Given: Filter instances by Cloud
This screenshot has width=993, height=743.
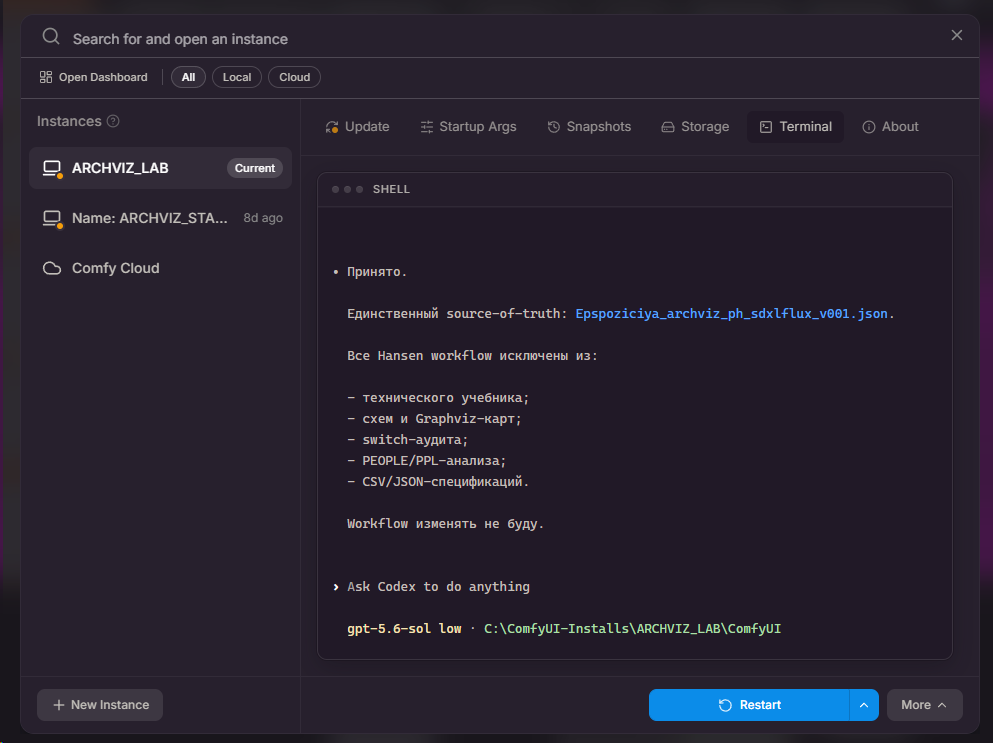Looking at the screenshot, I should (x=294, y=77).
